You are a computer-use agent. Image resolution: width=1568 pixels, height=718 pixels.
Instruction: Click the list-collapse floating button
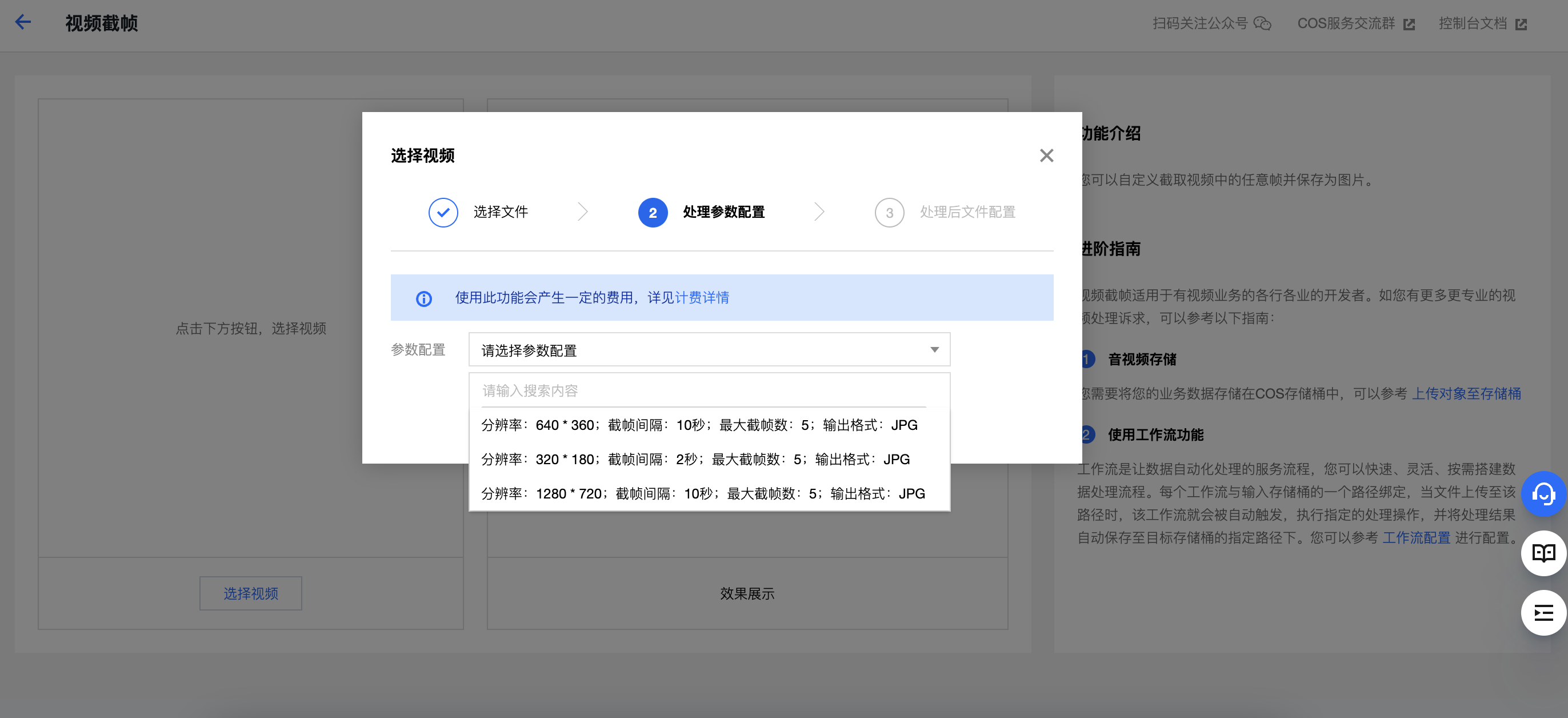click(x=1543, y=613)
